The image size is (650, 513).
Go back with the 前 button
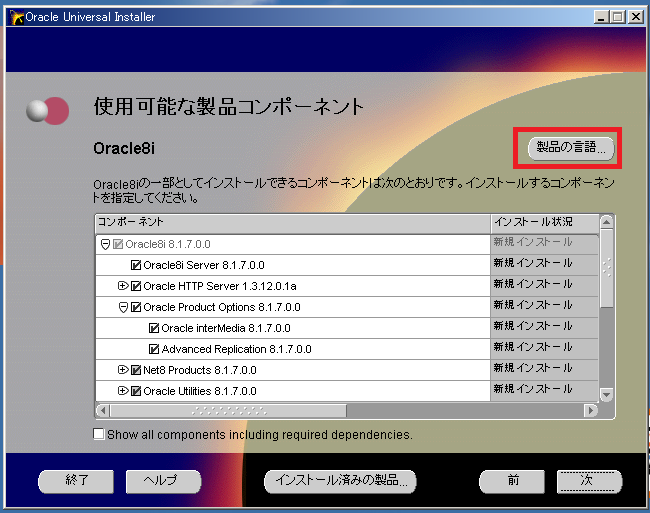[512, 481]
